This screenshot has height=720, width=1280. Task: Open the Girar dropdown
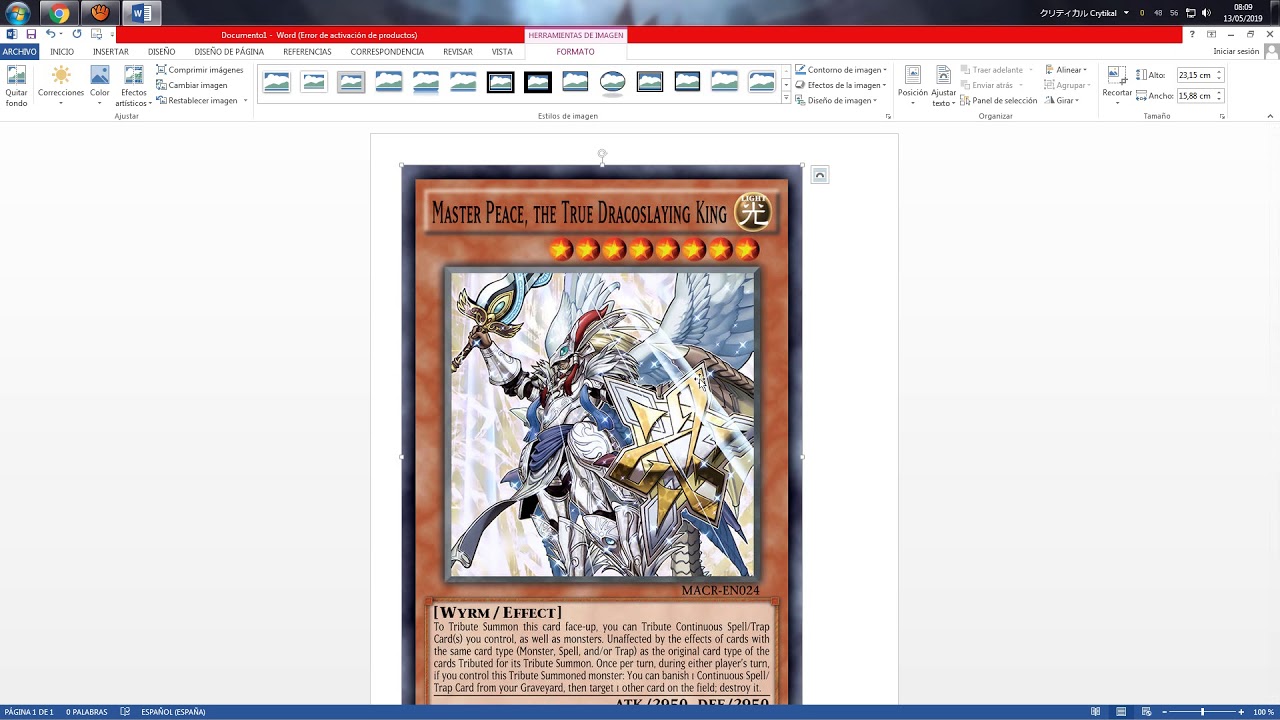1063,100
